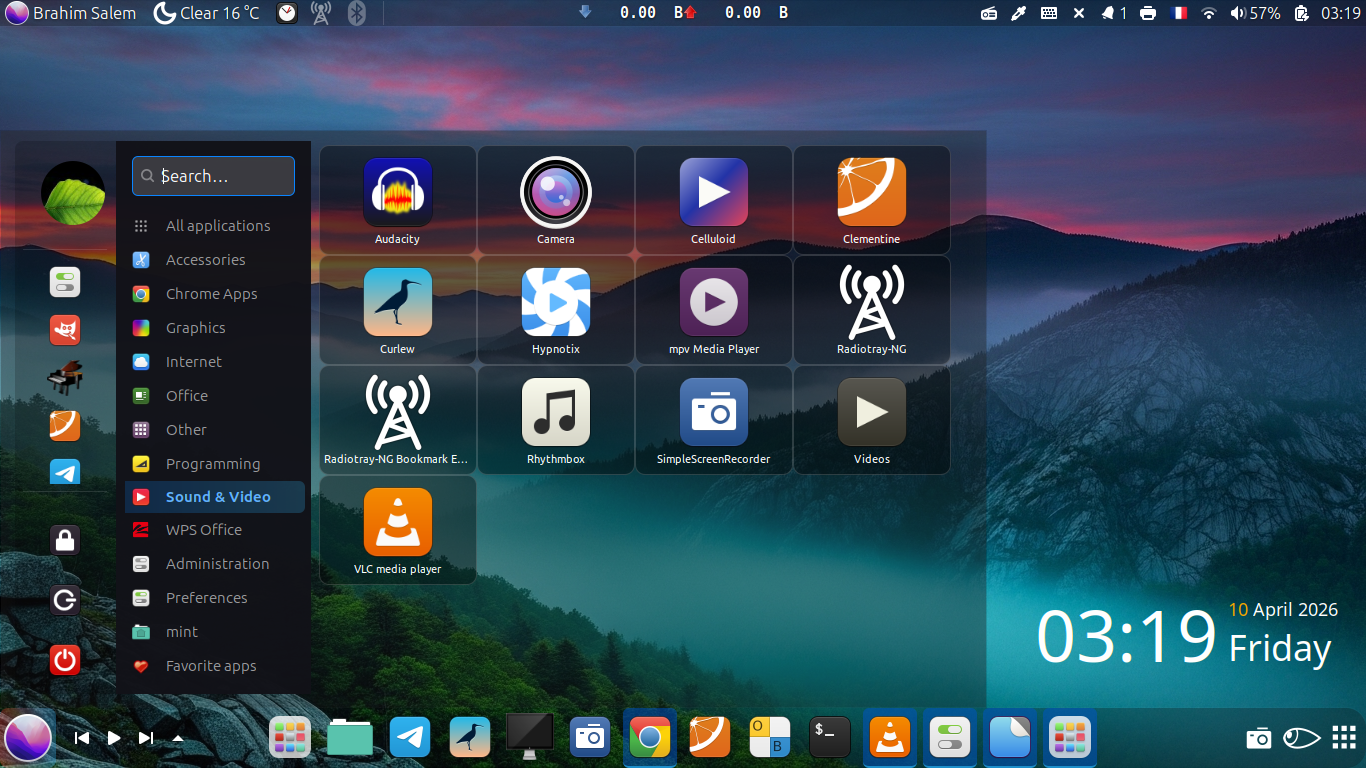The width and height of the screenshot is (1366, 768).
Task: Expand the media player up arrow
Action: 178,738
